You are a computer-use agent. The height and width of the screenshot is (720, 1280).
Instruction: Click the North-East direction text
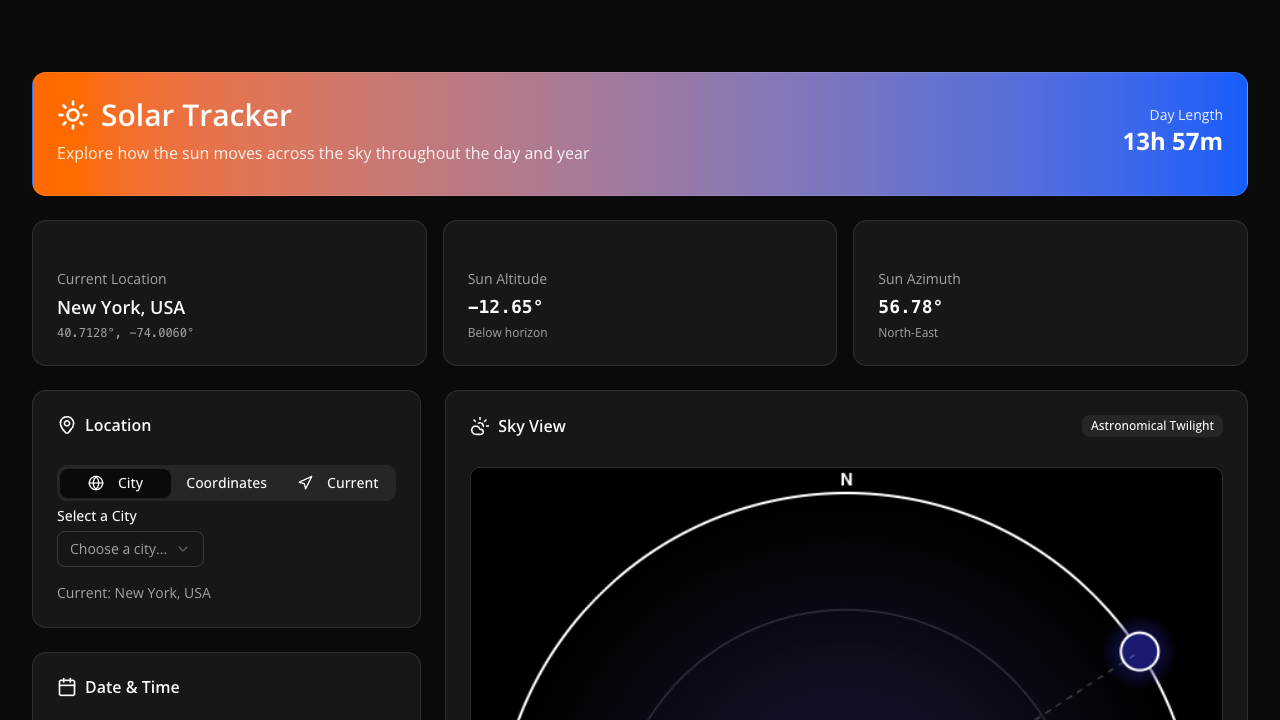pyautogui.click(x=908, y=333)
